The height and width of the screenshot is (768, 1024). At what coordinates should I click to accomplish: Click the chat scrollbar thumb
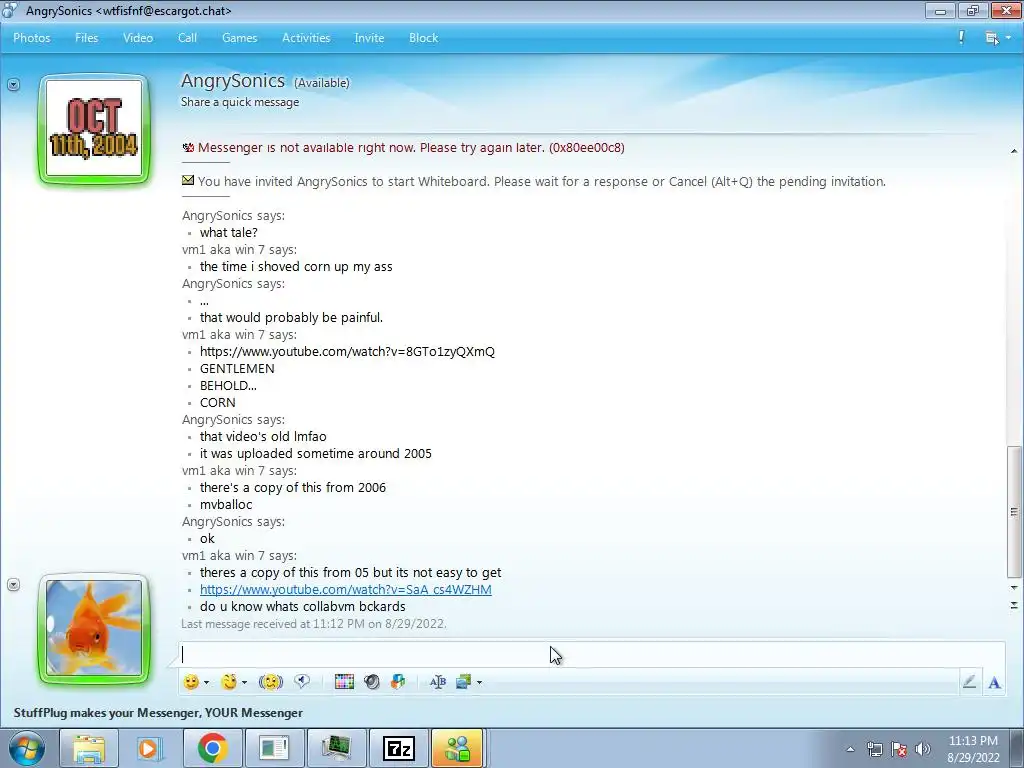1014,511
